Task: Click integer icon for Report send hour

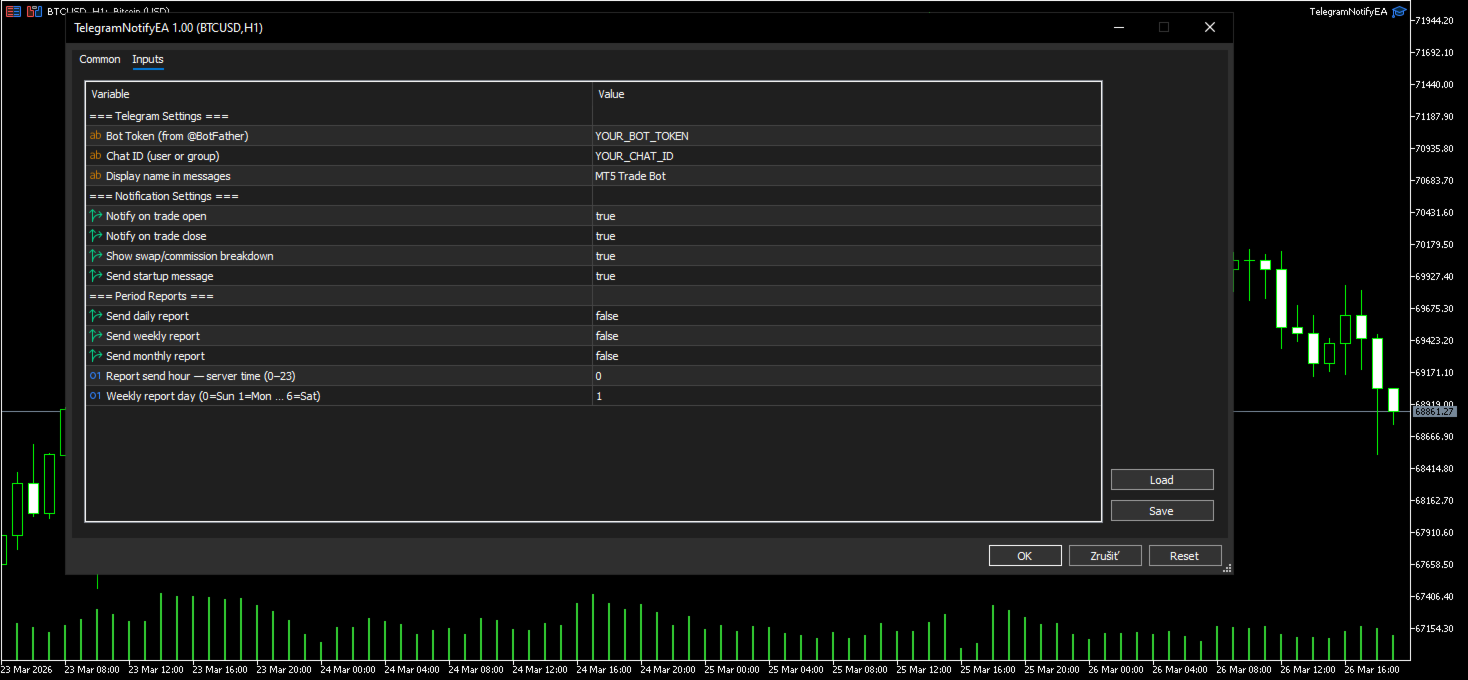Action: [x=96, y=376]
